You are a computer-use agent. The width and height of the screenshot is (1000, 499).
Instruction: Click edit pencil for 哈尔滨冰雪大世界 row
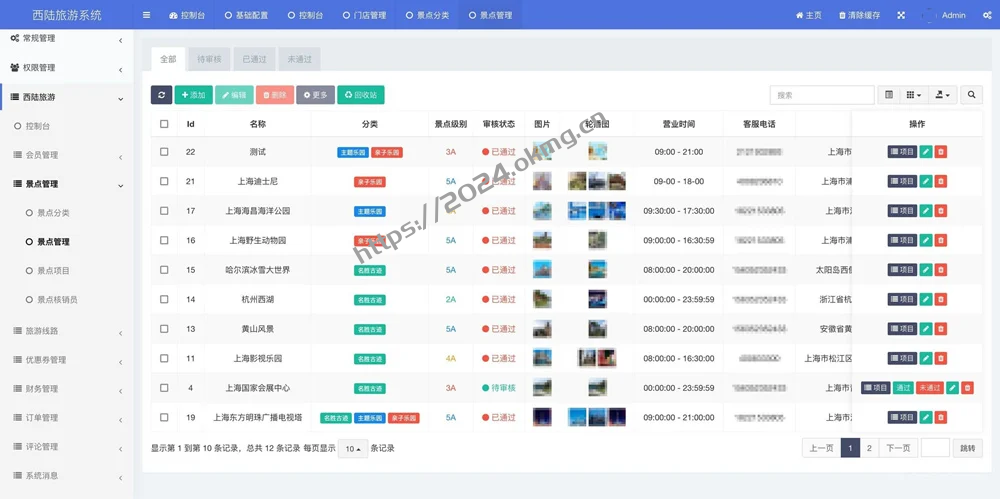(926, 270)
